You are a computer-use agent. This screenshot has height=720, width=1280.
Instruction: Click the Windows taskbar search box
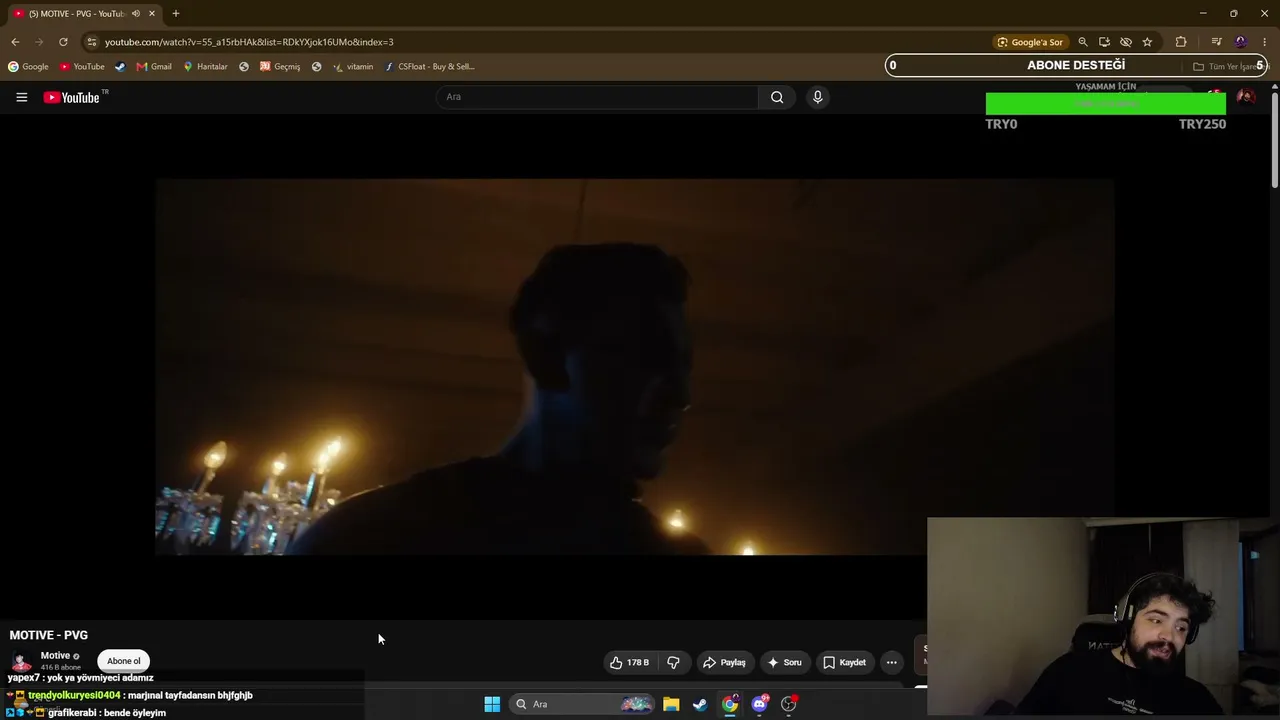point(583,704)
